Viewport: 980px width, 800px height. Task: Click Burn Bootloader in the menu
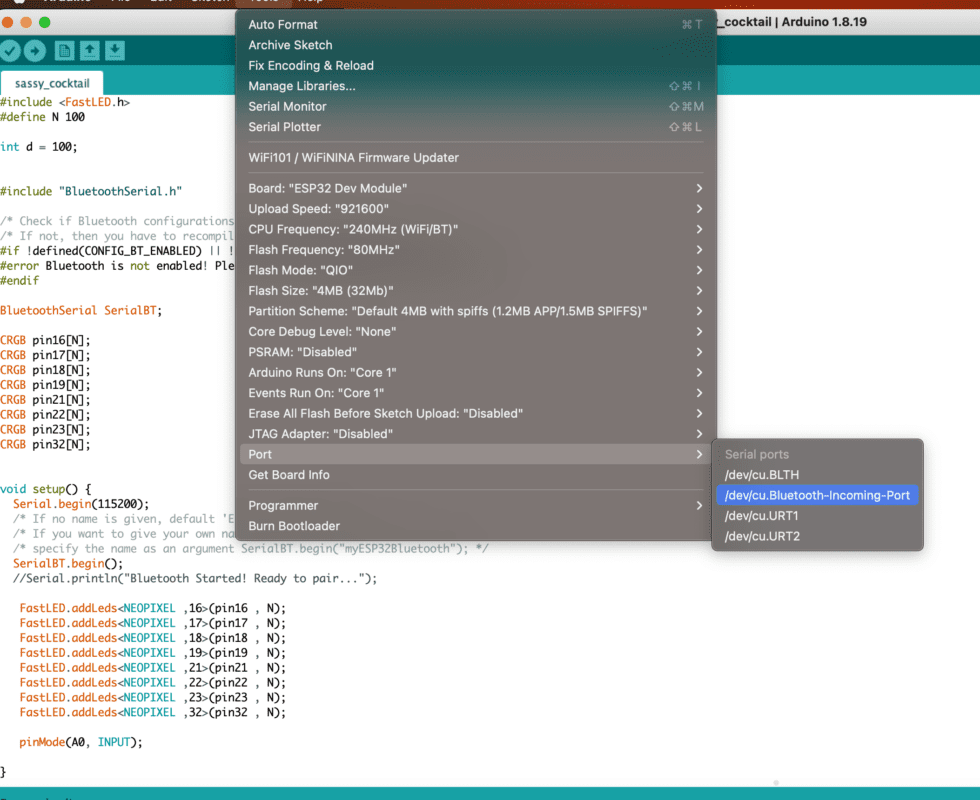[294, 526]
